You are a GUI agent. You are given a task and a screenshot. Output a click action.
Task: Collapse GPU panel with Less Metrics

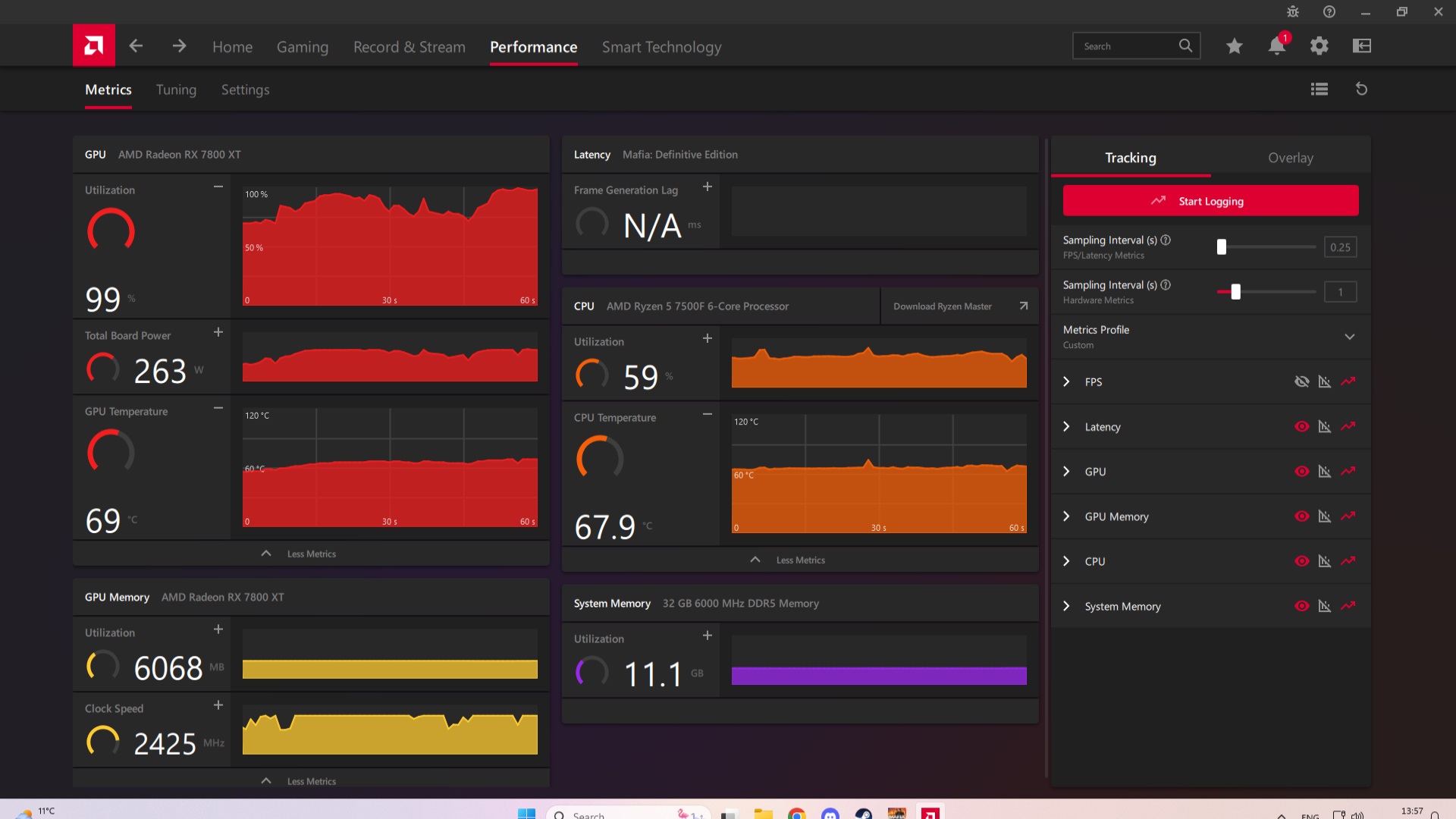click(x=311, y=554)
